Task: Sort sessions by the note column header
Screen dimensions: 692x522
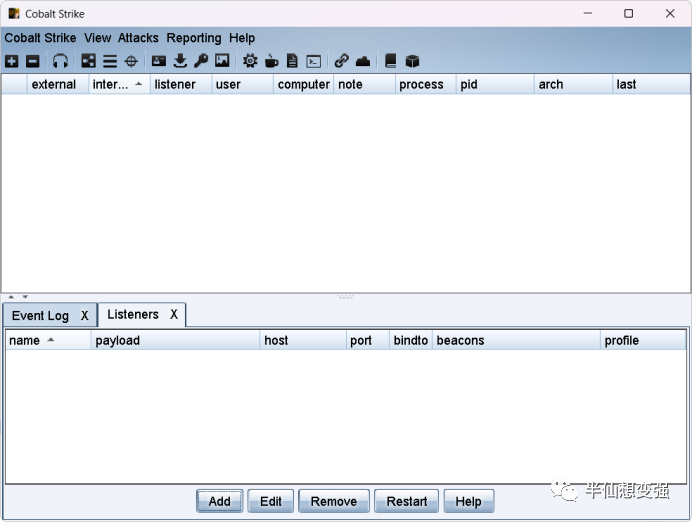Action: pos(364,84)
